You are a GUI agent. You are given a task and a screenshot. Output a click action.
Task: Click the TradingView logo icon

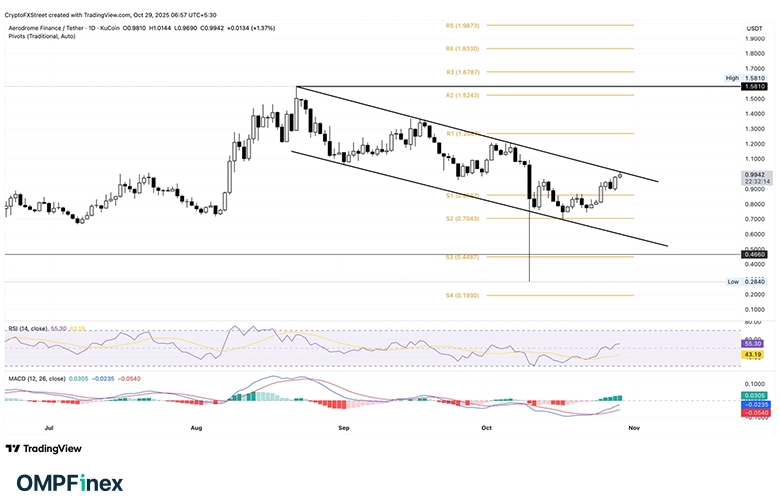pyautogui.click(x=13, y=449)
